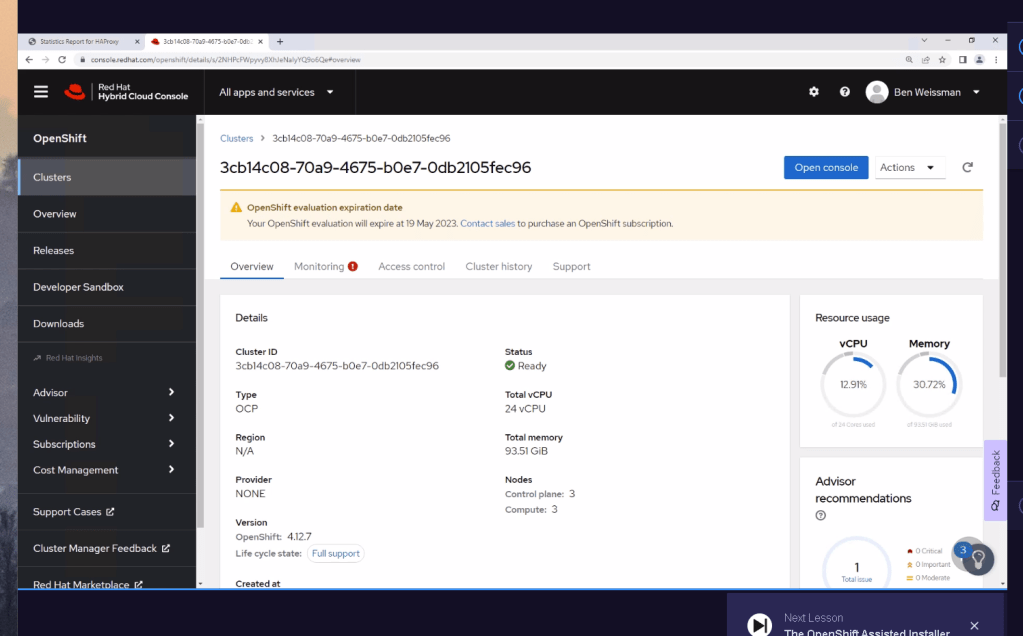1023x636 pixels.
Task: Click the warning icon in the expiration banner
Action: click(x=236, y=207)
